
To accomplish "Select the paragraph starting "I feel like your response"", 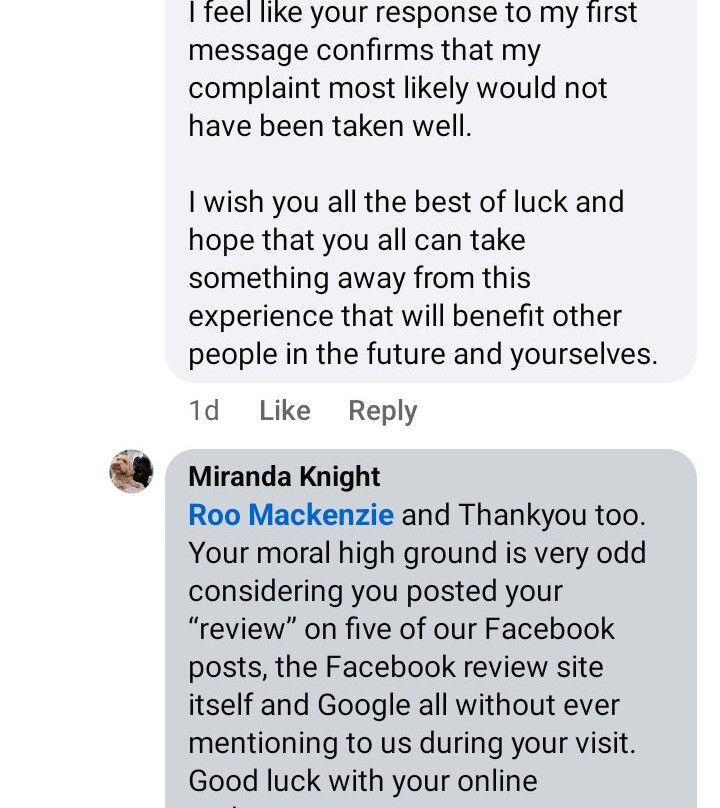I will (412, 70).
